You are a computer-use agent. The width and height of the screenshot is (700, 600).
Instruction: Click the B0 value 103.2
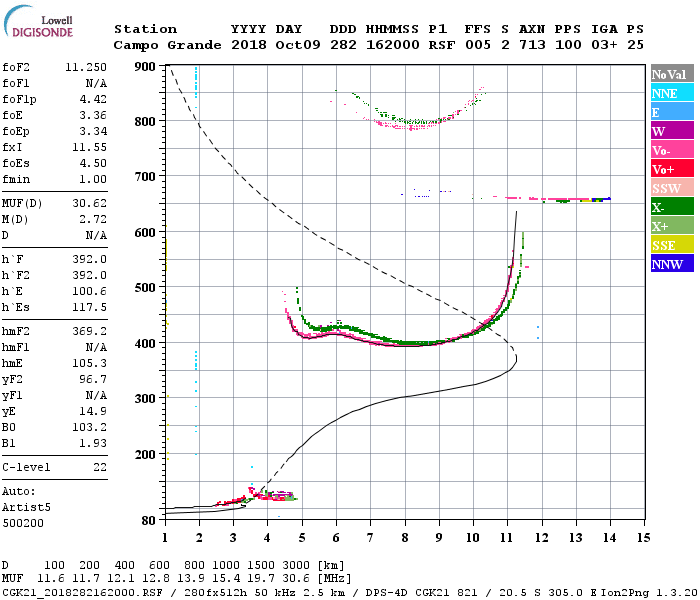pos(89,427)
